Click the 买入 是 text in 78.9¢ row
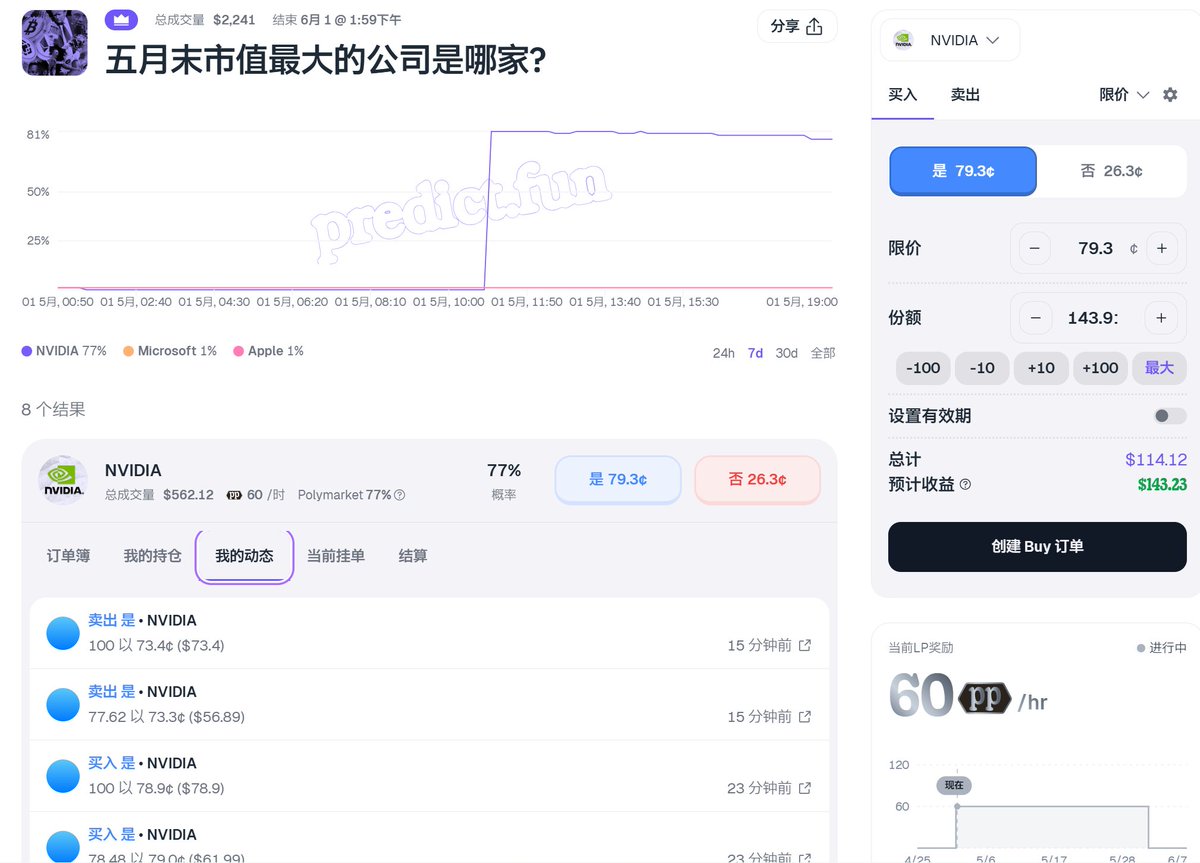 (x=111, y=764)
